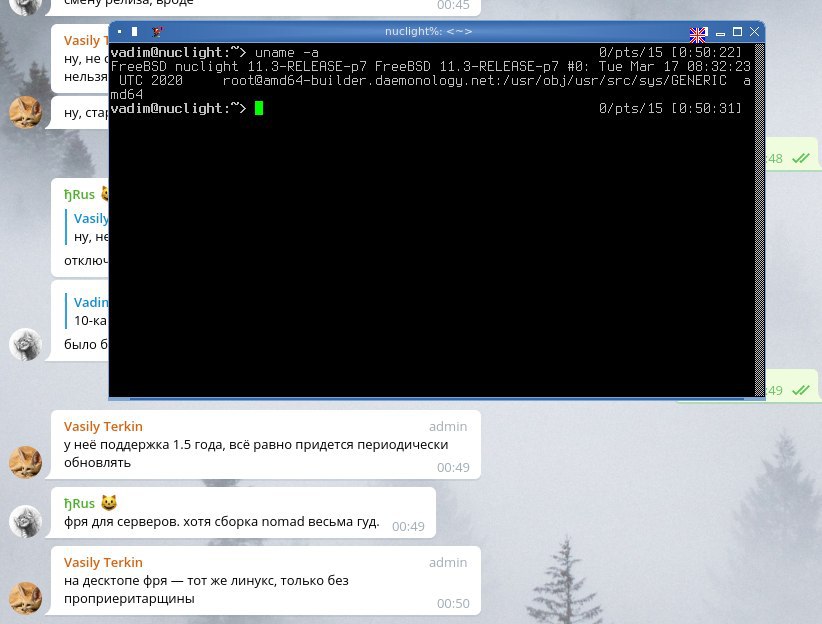Screen dimensions: 822x624
Task: Click 'admin' badge on the 00:50 Vasily message
Action: pyautogui.click(x=448, y=563)
